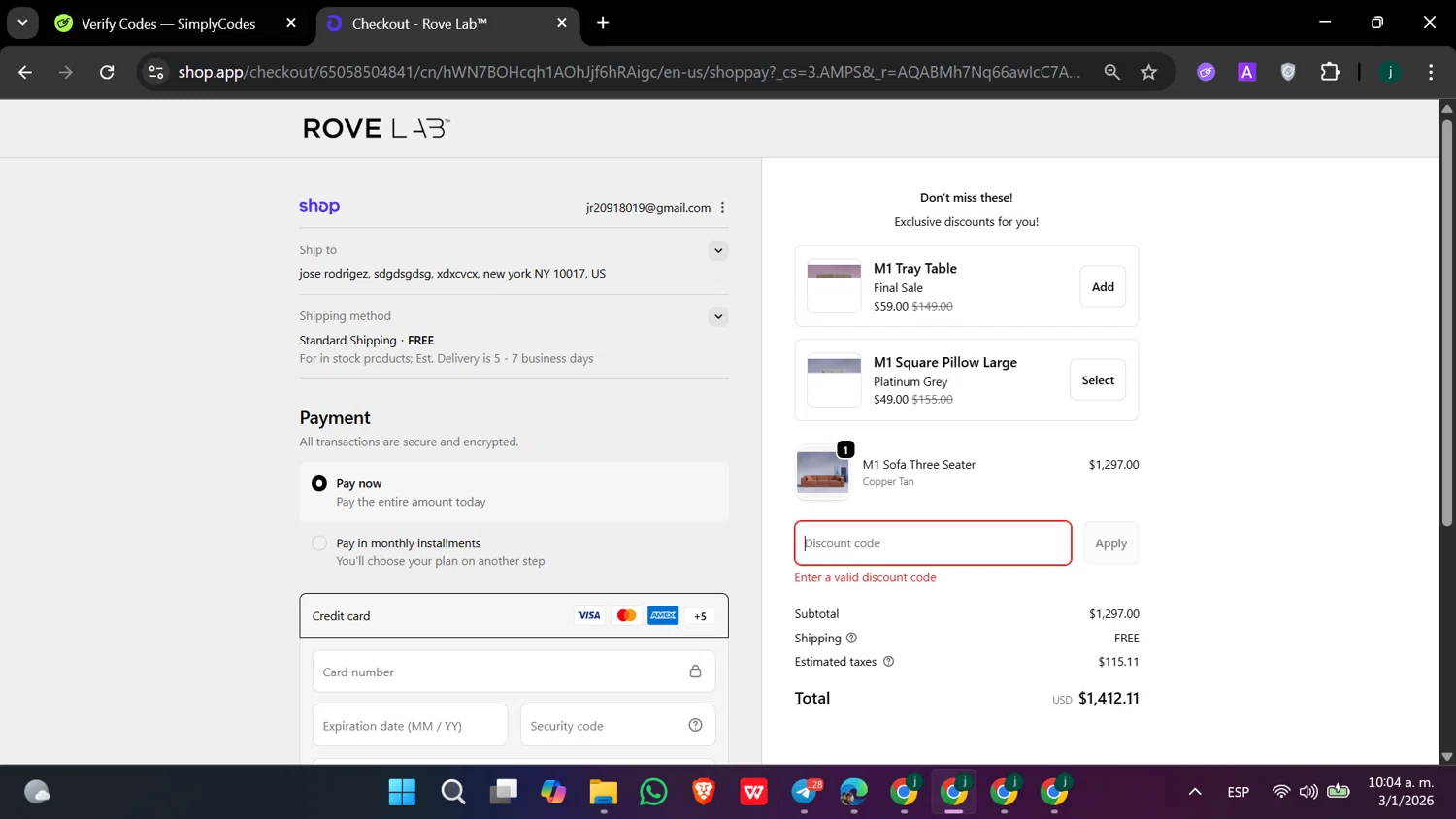Open the zoom magnifier in address bar
The height and width of the screenshot is (819, 1456).
(1111, 72)
